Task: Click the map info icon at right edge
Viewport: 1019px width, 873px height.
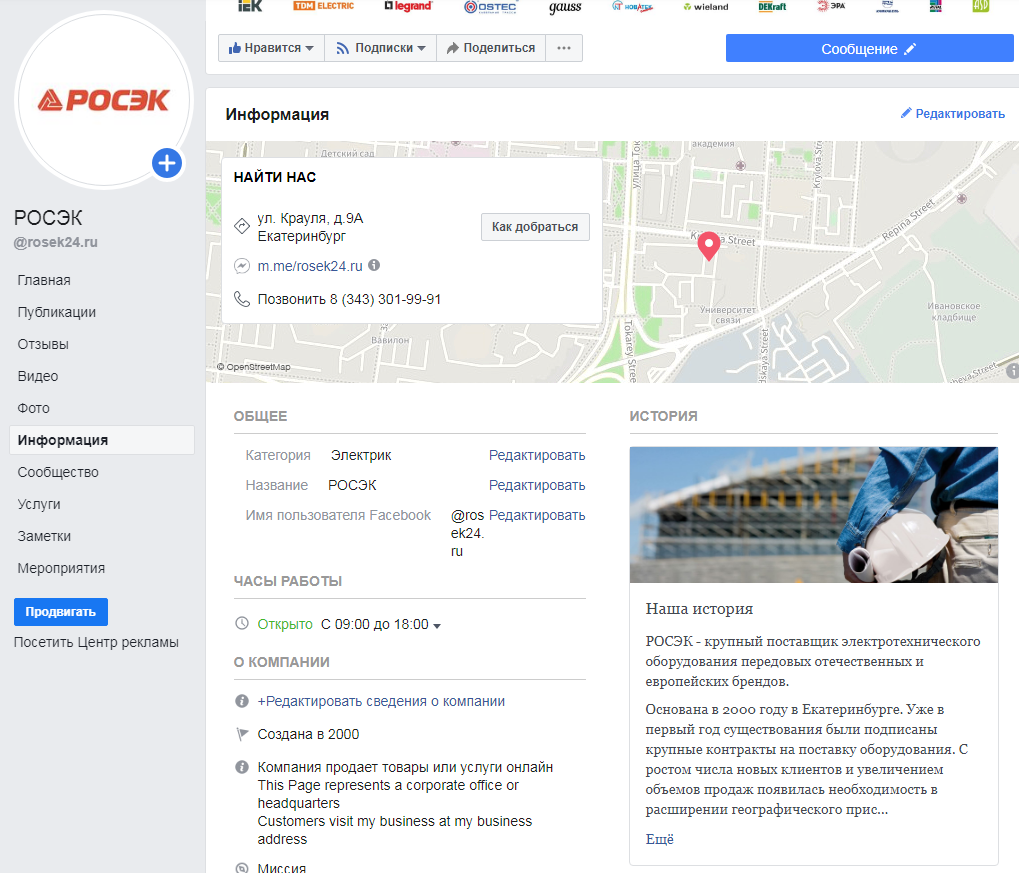Action: tap(1013, 371)
